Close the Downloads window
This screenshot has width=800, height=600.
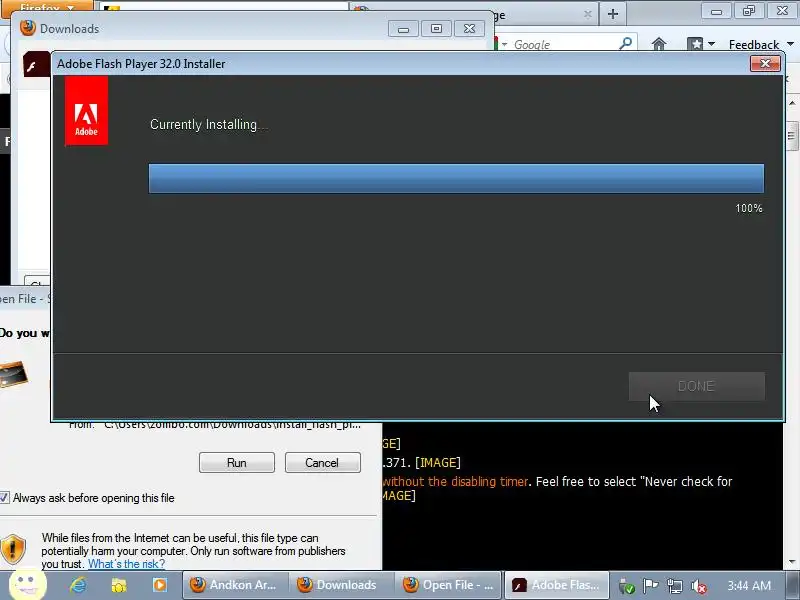pos(469,29)
